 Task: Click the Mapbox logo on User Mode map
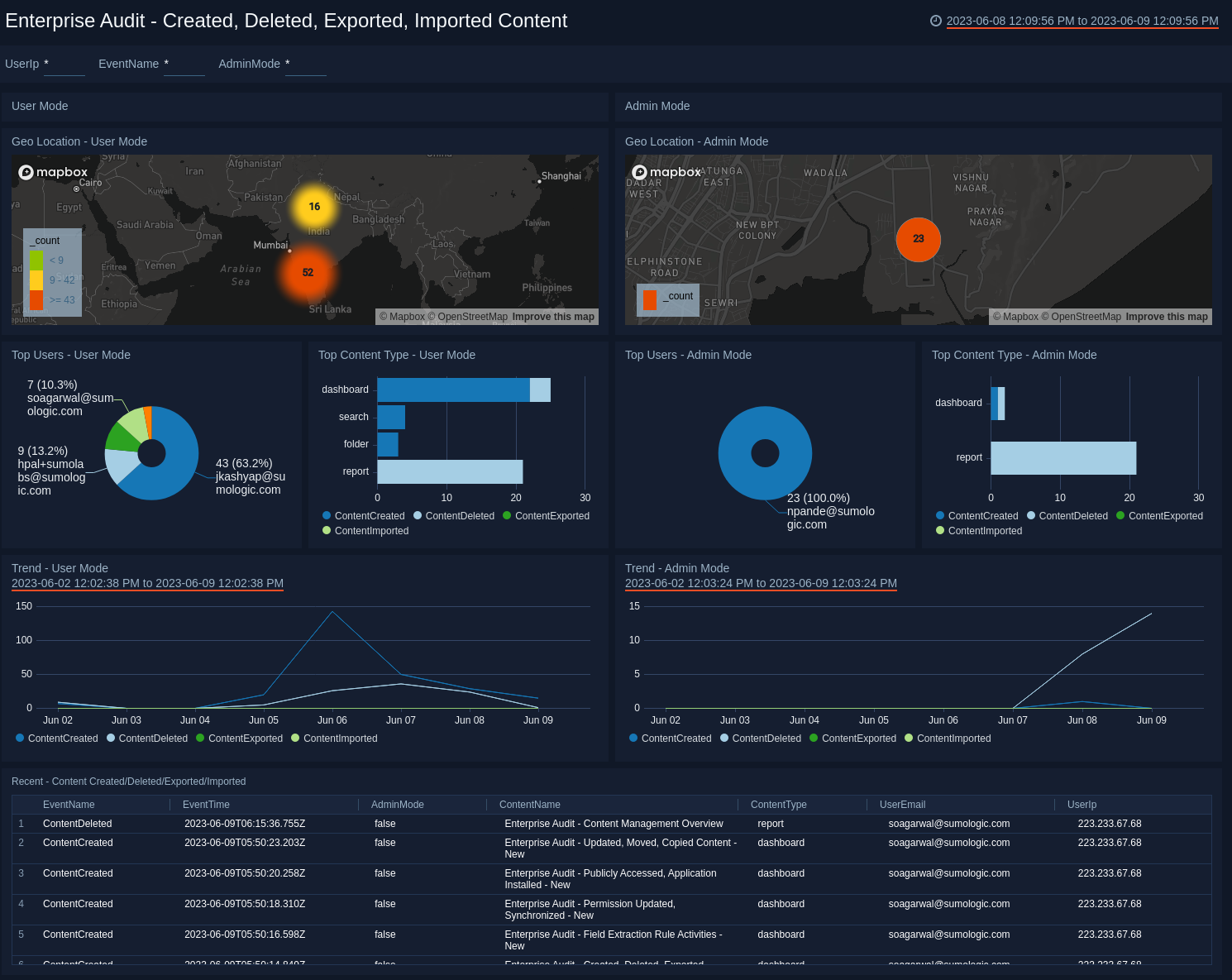(x=53, y=172)
